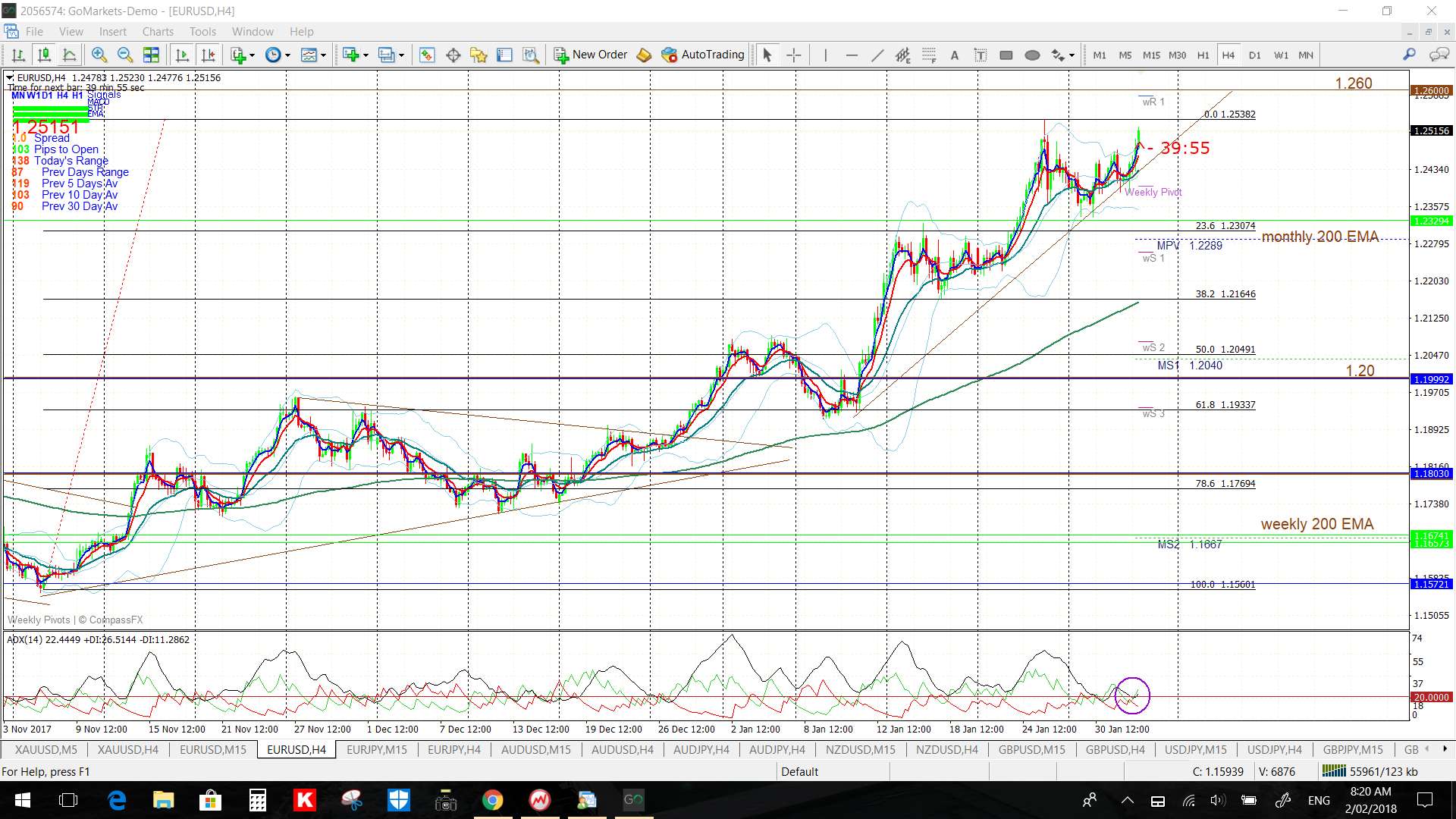Select the ellipse shape tool

(1032, 55)
